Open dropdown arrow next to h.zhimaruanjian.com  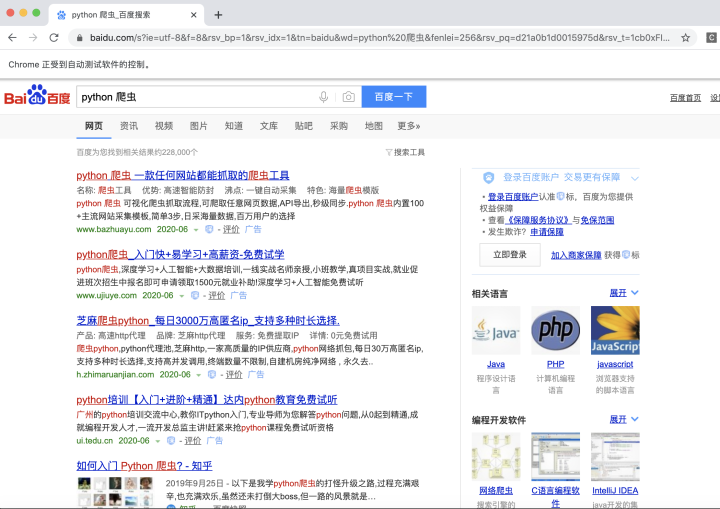click(198, 375)
